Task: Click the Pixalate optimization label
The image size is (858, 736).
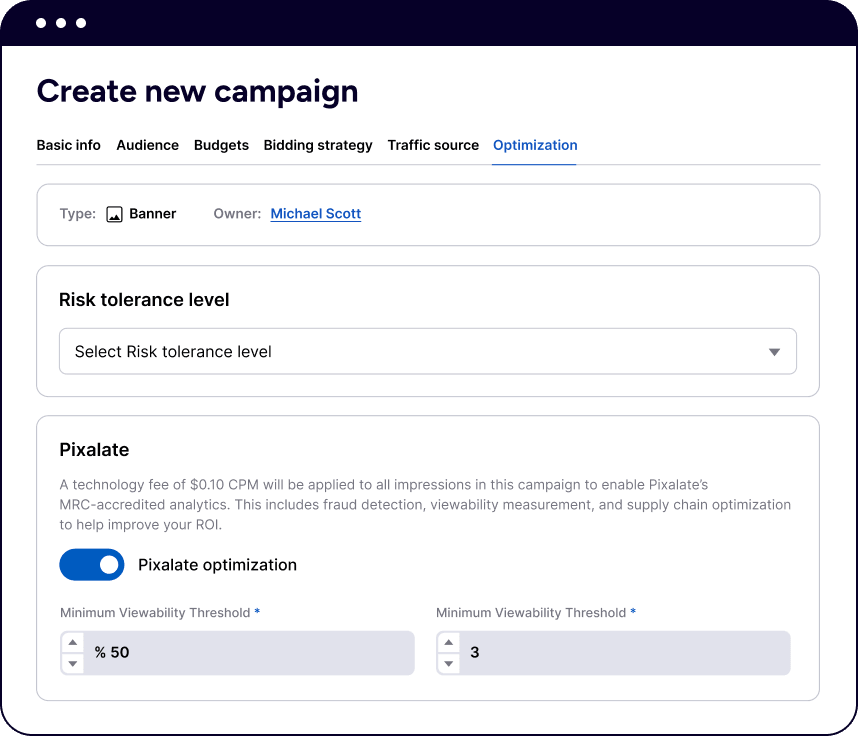Action: click(217, 565)
